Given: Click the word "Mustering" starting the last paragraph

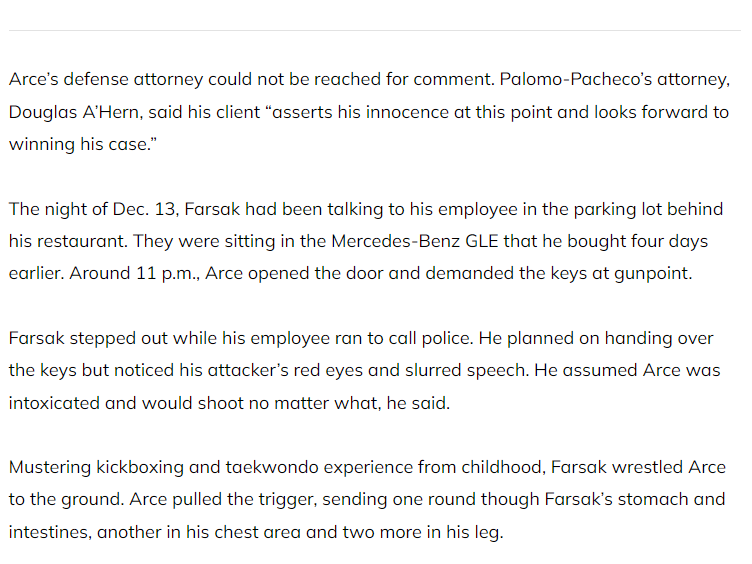Looking at the screenshot, I should pos(49,468).
